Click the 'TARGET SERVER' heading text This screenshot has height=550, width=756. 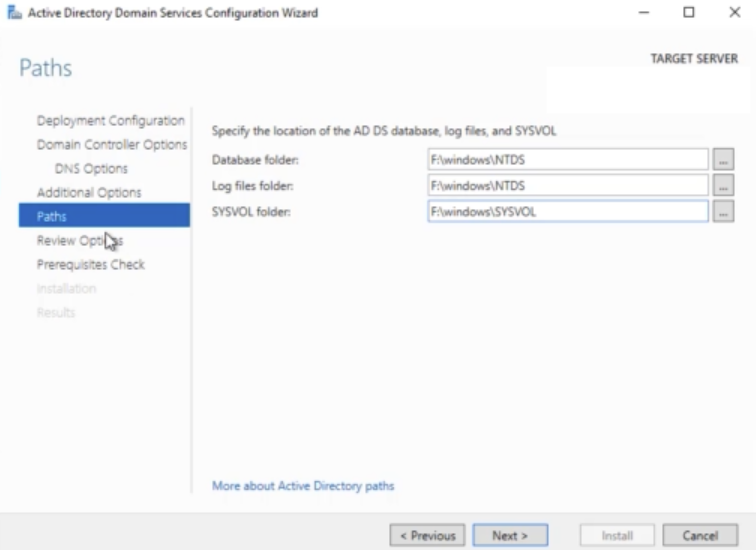pos(694,59)
